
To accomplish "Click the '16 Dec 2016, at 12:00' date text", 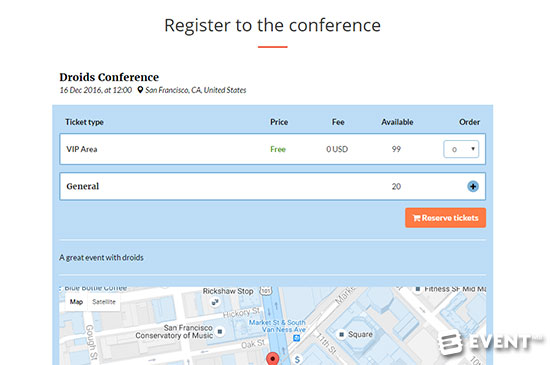I will coord(96,90).
